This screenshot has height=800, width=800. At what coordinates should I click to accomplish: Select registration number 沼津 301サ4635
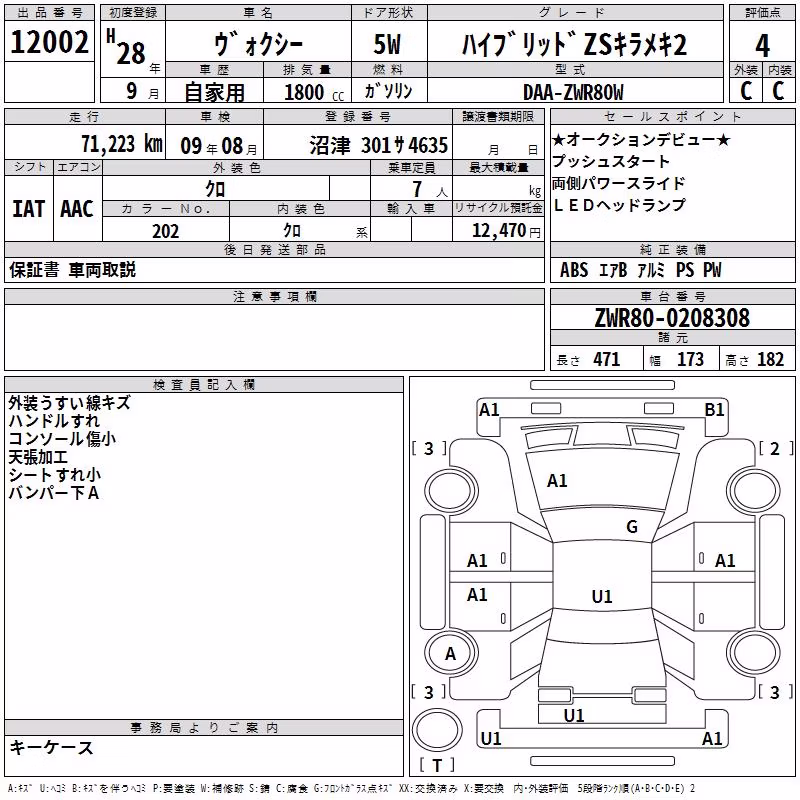(379, 145)
